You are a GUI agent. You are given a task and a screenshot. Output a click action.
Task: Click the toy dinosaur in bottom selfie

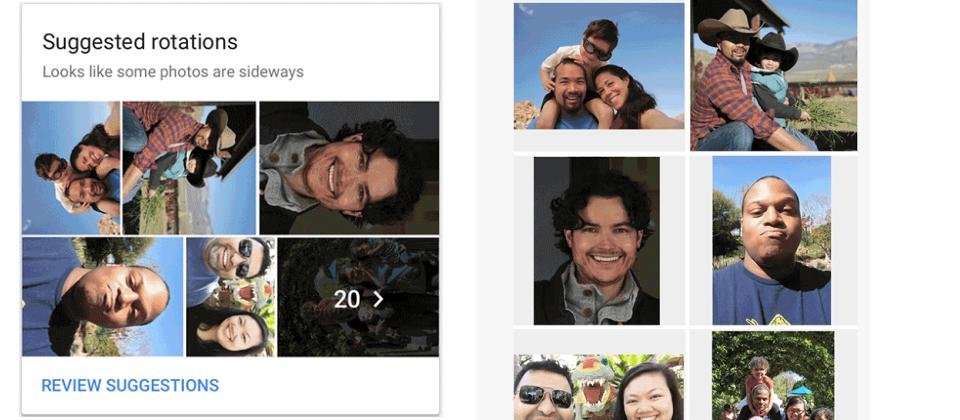tap(593, 384)
